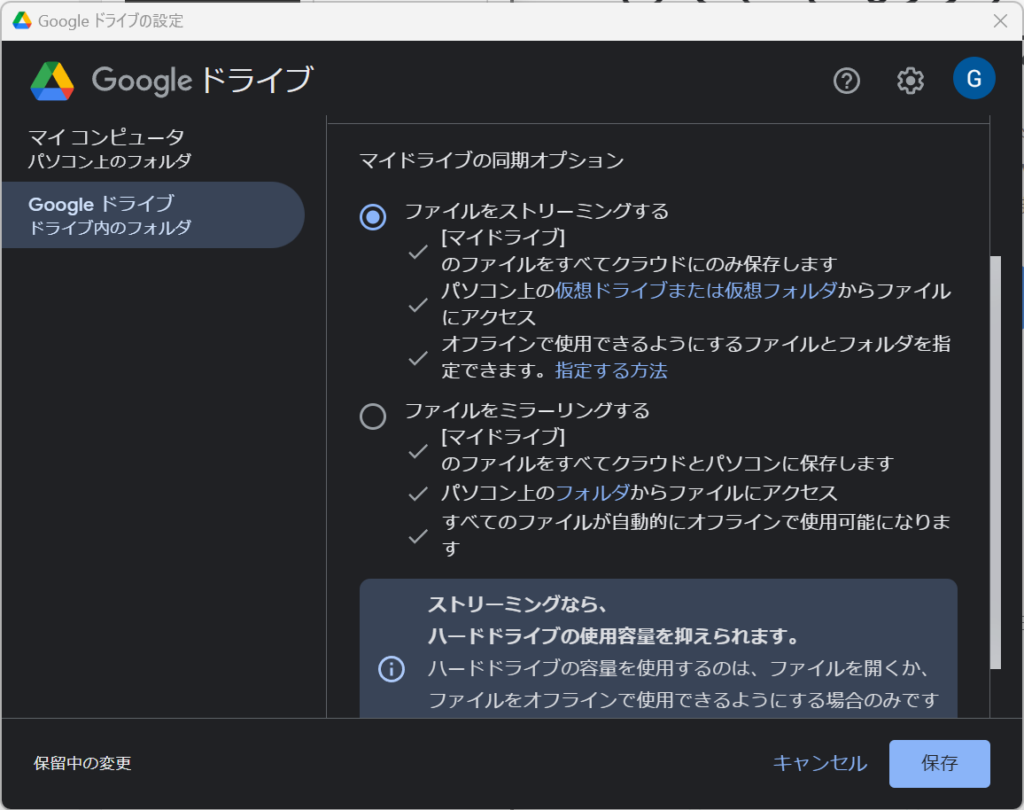Click the マイドライブの同期オプション heading
Viewport: 1024px width, 810px height.
tap(491, 160)
